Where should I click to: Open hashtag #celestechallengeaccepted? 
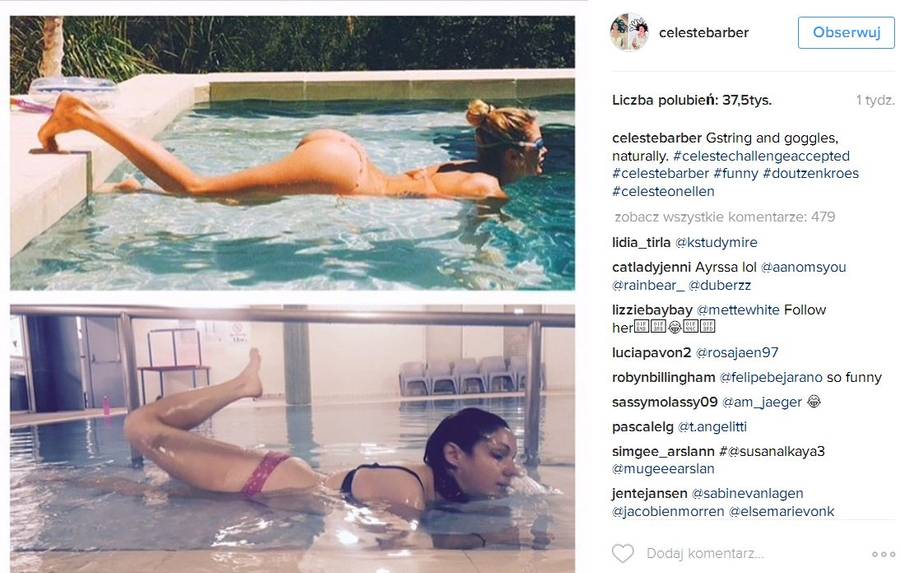(x=761, y=156)
